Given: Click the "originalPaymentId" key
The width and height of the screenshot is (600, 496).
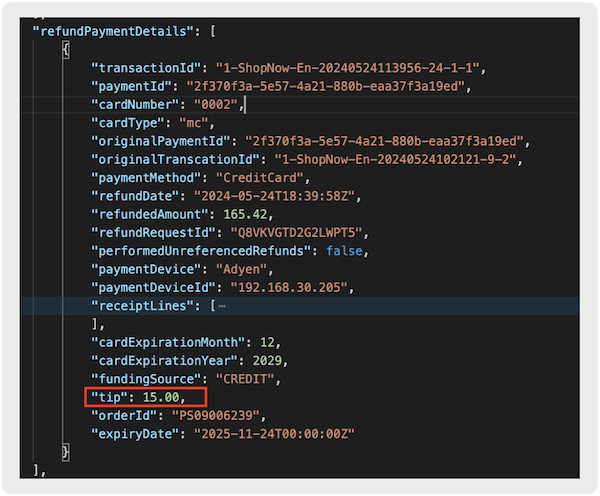Looking at the screenshot, I should click(x=161, y=141).
